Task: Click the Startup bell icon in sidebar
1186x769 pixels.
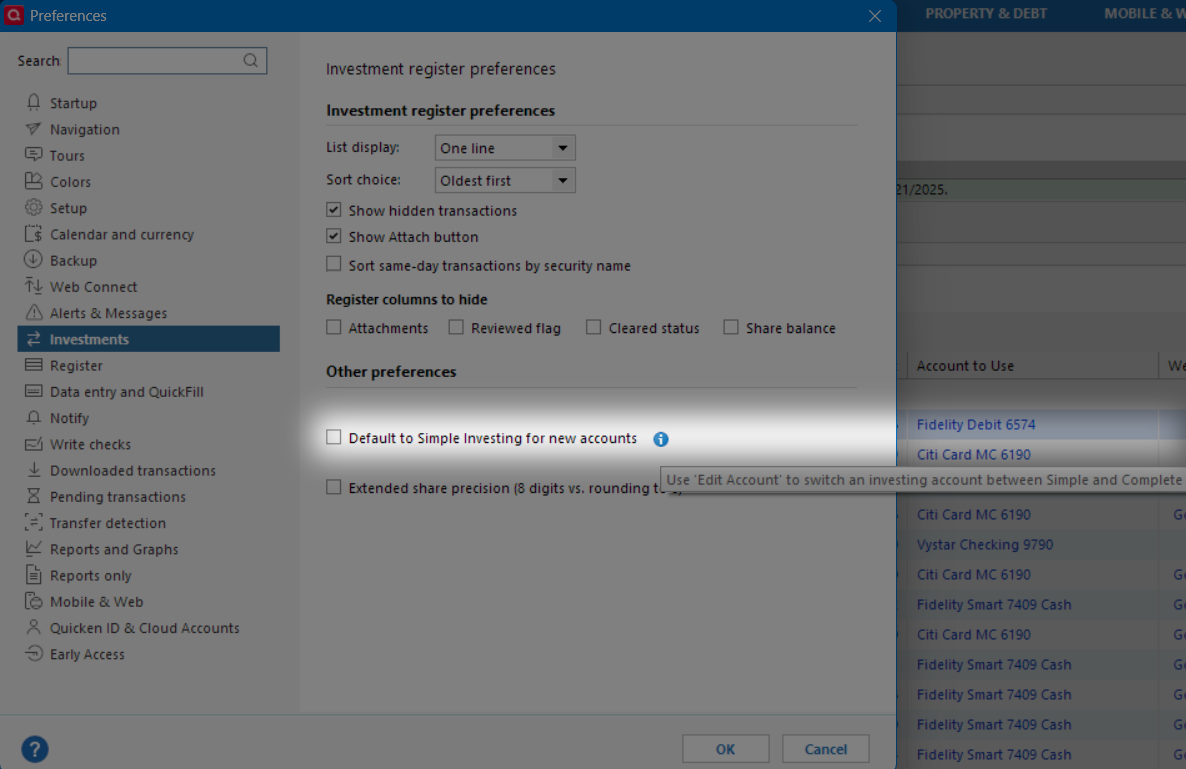Action: pos(33,102)
